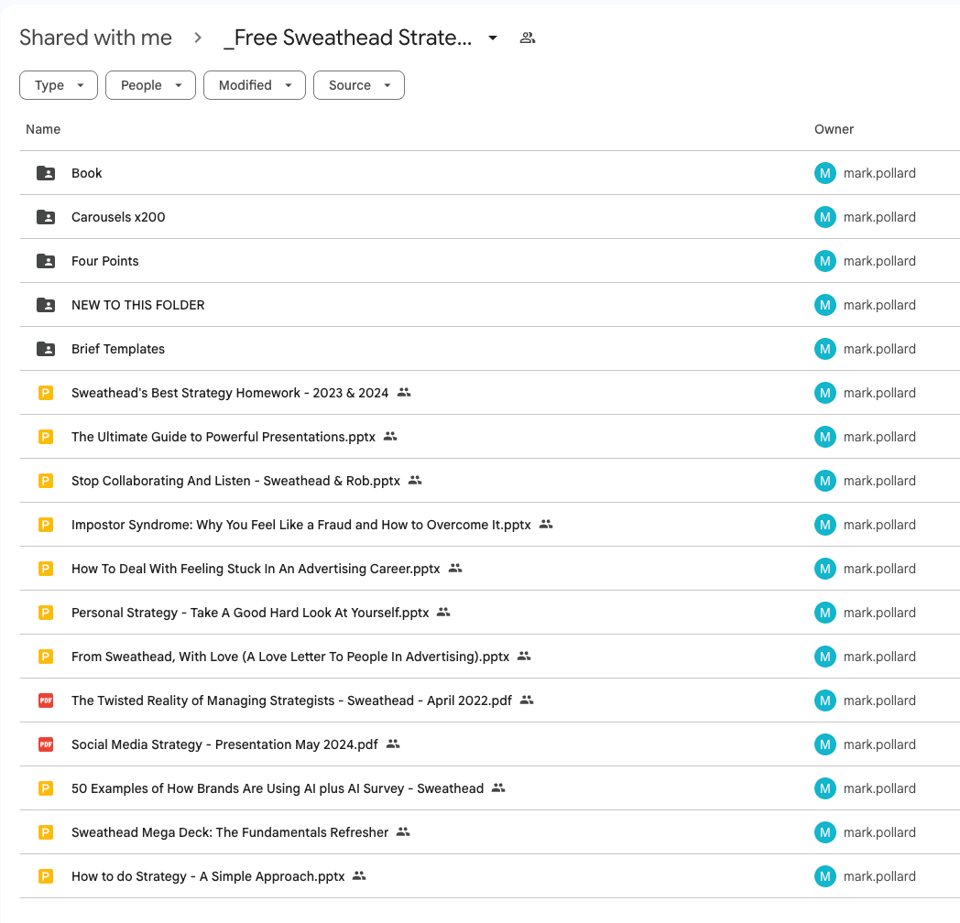The width and height of the screenshot is (960, 923).
Task: Open the Type filter dropdown
Action: (x=58, y=86)
